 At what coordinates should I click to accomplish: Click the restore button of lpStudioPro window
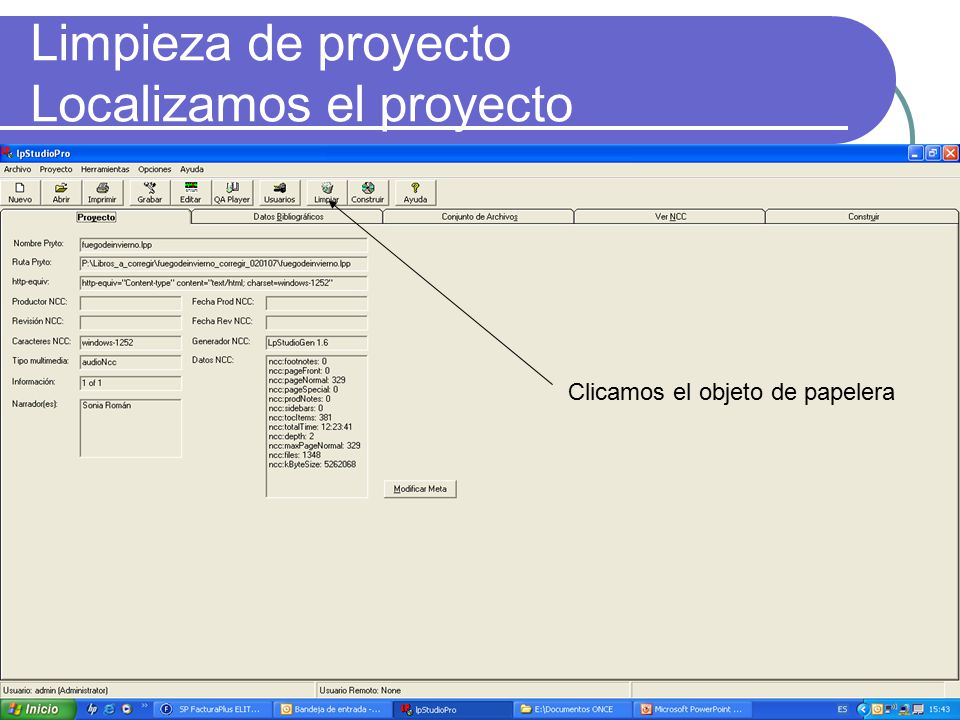932,153
